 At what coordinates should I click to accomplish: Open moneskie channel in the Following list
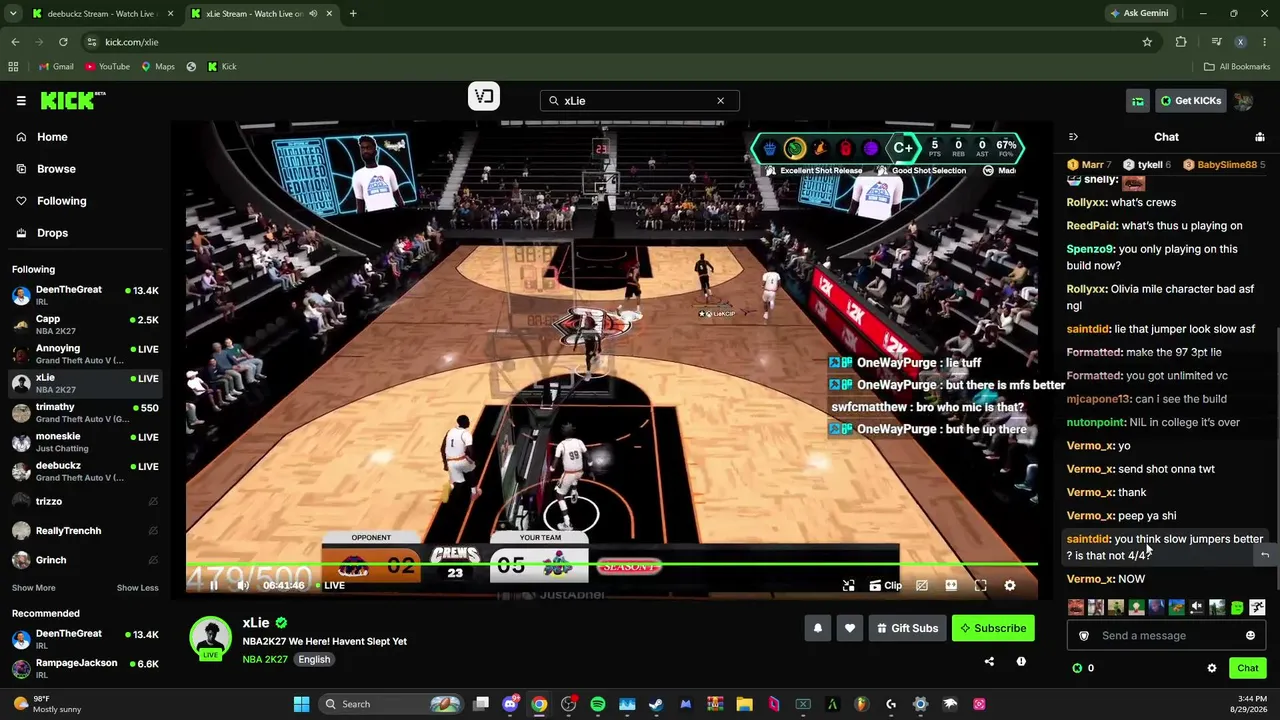coord(85,441)
